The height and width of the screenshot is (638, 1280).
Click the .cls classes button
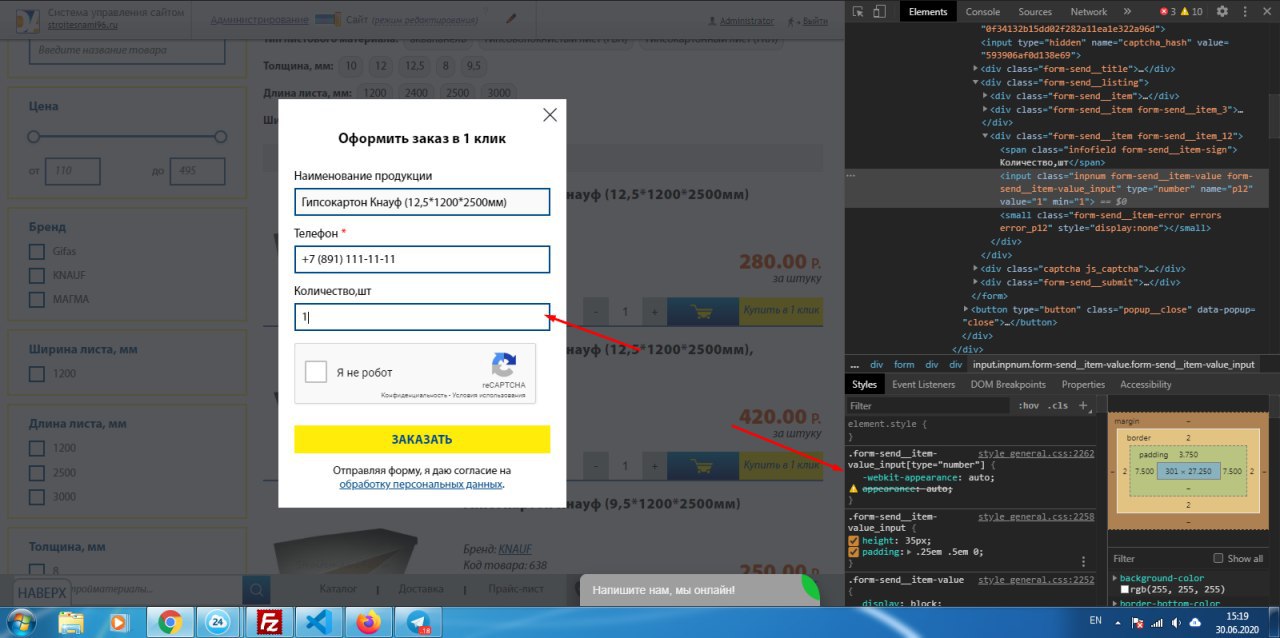click(x=1057, y=406)
